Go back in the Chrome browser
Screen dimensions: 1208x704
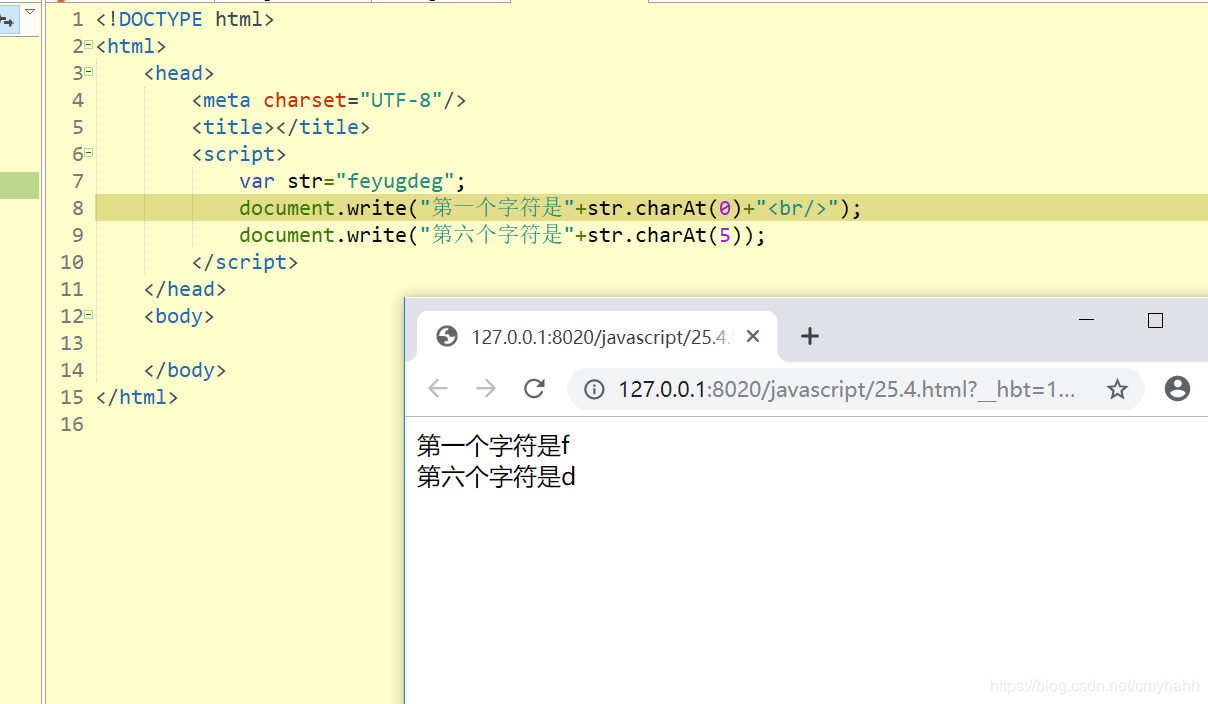(438, 389)
